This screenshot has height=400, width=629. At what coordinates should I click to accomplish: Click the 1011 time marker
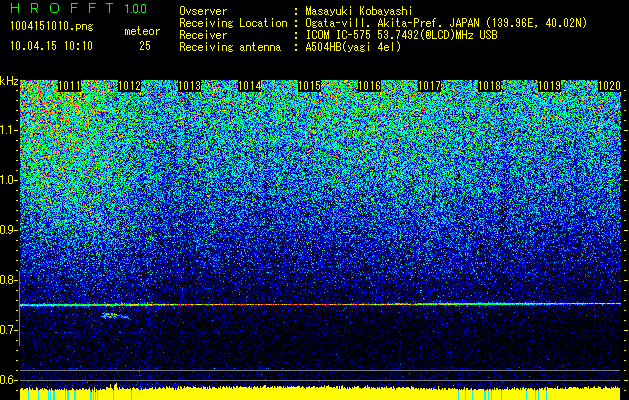70,86
